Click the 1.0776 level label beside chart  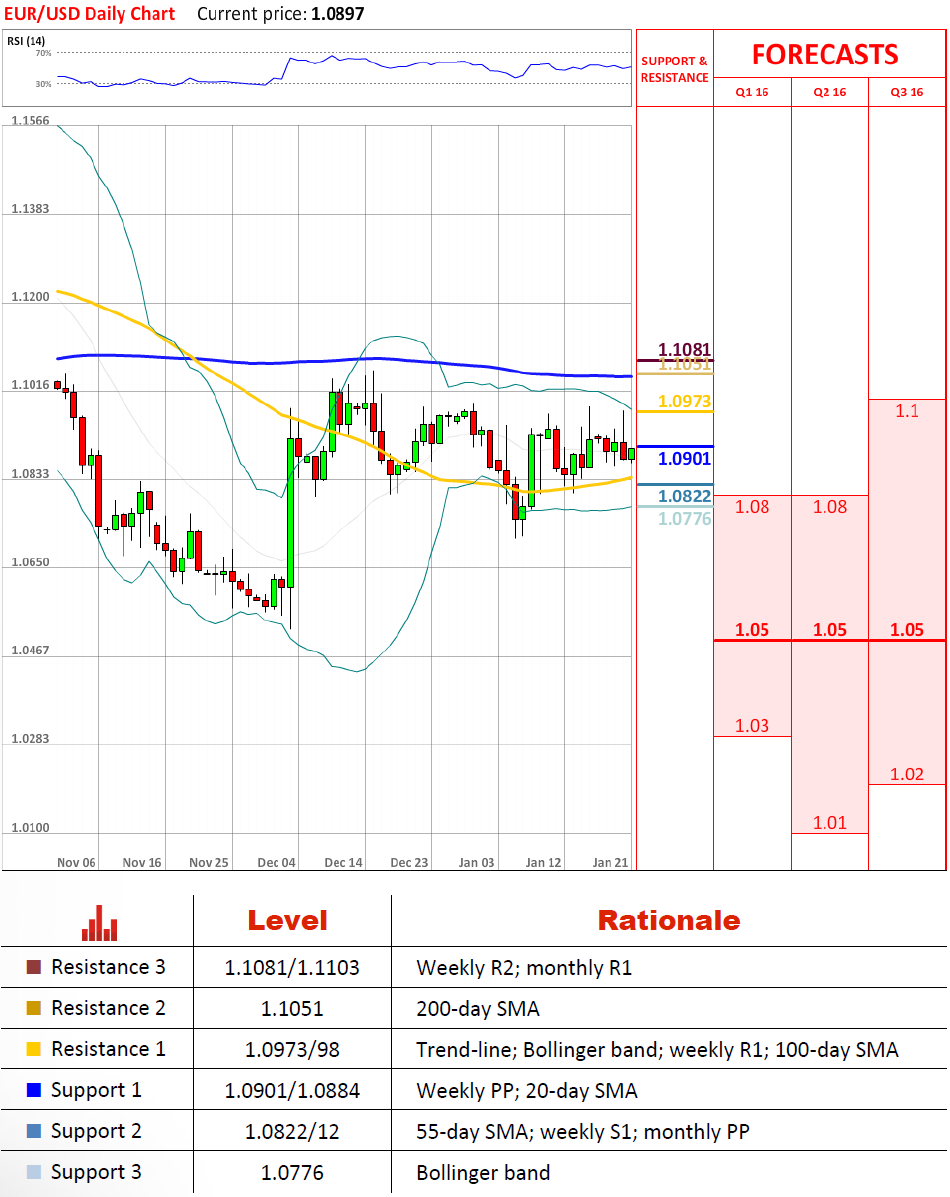(x=684, y=519)
